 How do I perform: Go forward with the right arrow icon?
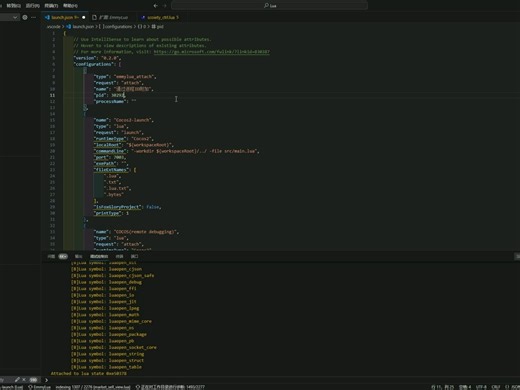(x=164, y=6)
